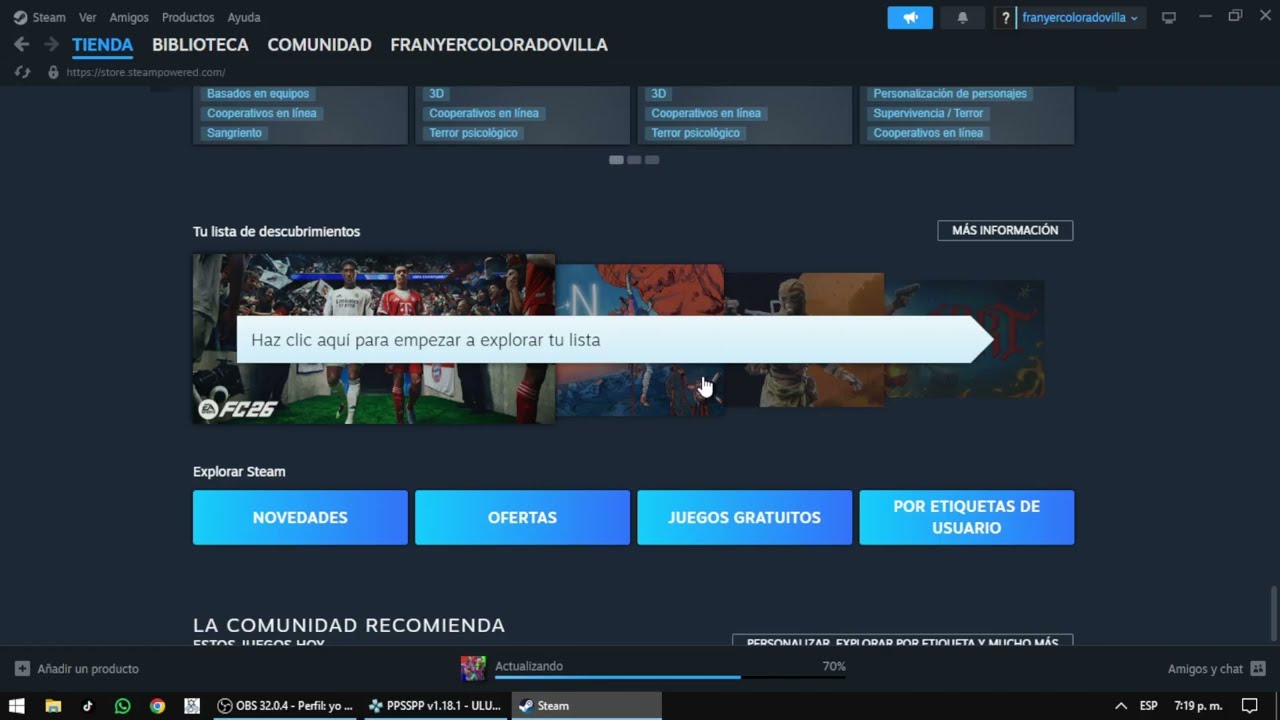Go to the TIENDA tab
Screen dimensions: 1280x720
(102, 45)
